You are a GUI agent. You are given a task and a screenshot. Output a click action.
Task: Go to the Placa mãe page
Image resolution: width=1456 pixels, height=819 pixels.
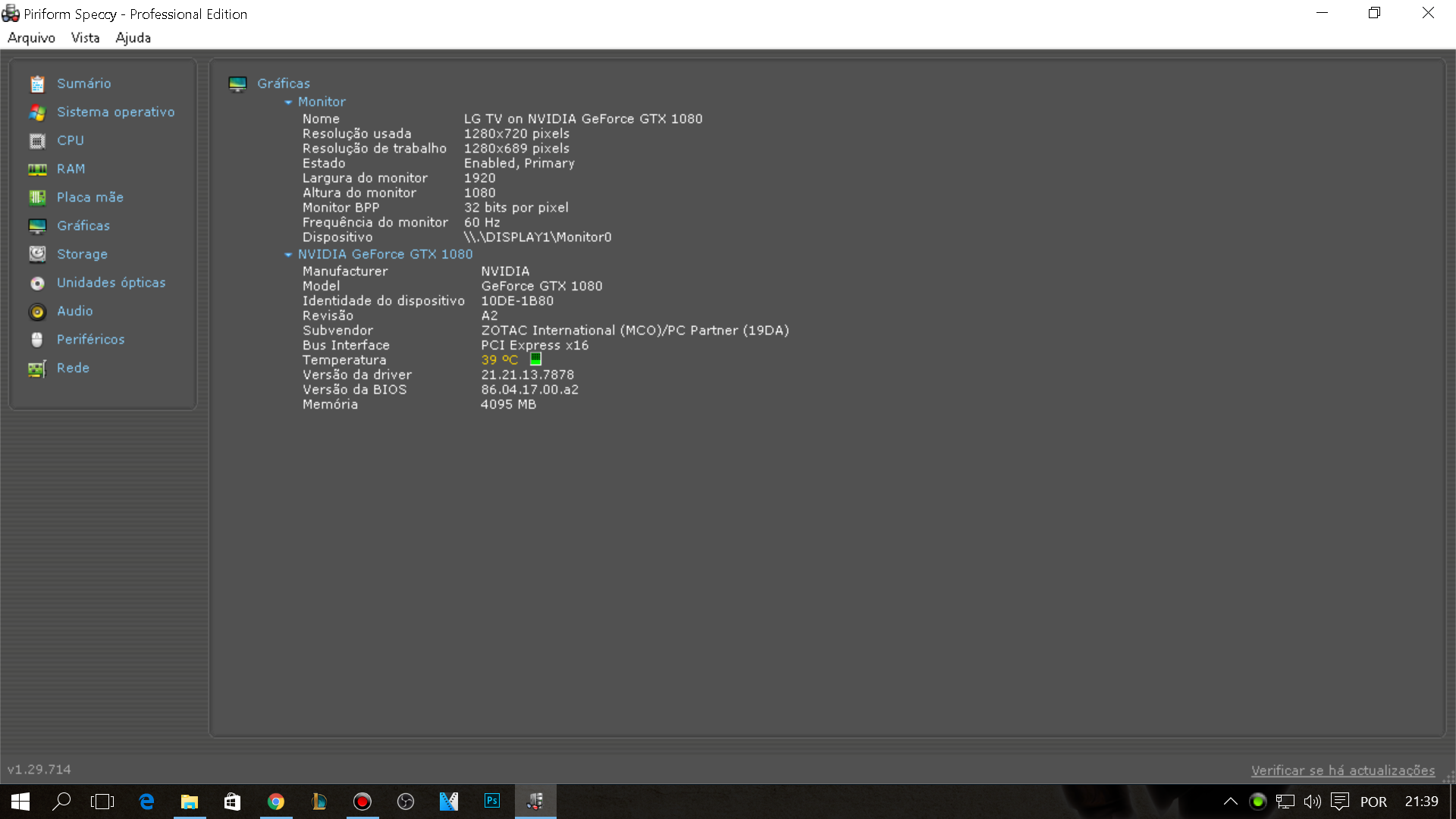point(90,197)
